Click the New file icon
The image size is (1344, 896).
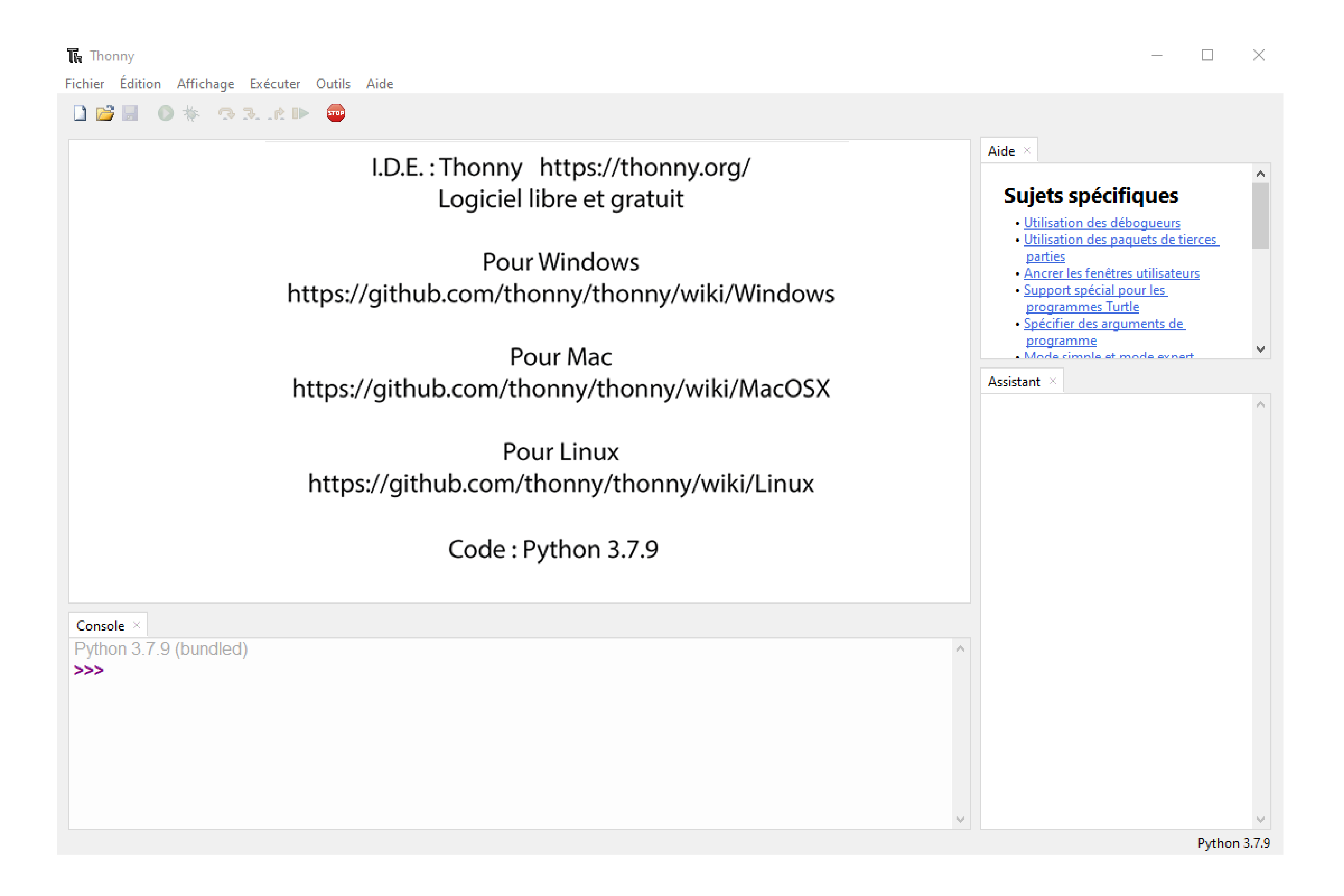pyautogui.click(x=80, y=114)
